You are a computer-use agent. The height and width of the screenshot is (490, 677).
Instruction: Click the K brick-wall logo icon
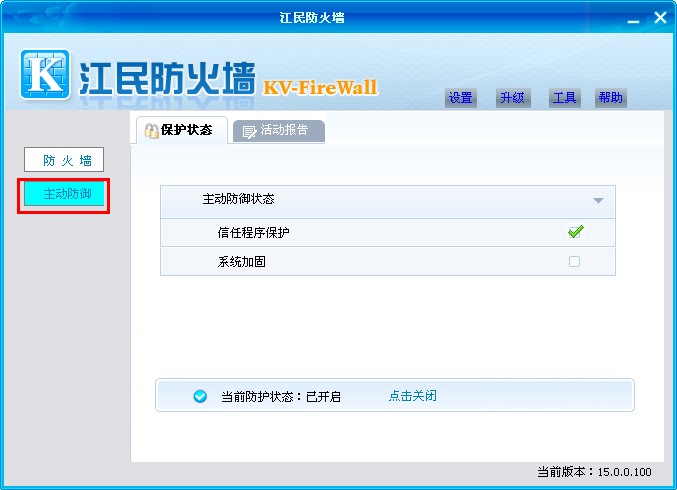[45, 75]
